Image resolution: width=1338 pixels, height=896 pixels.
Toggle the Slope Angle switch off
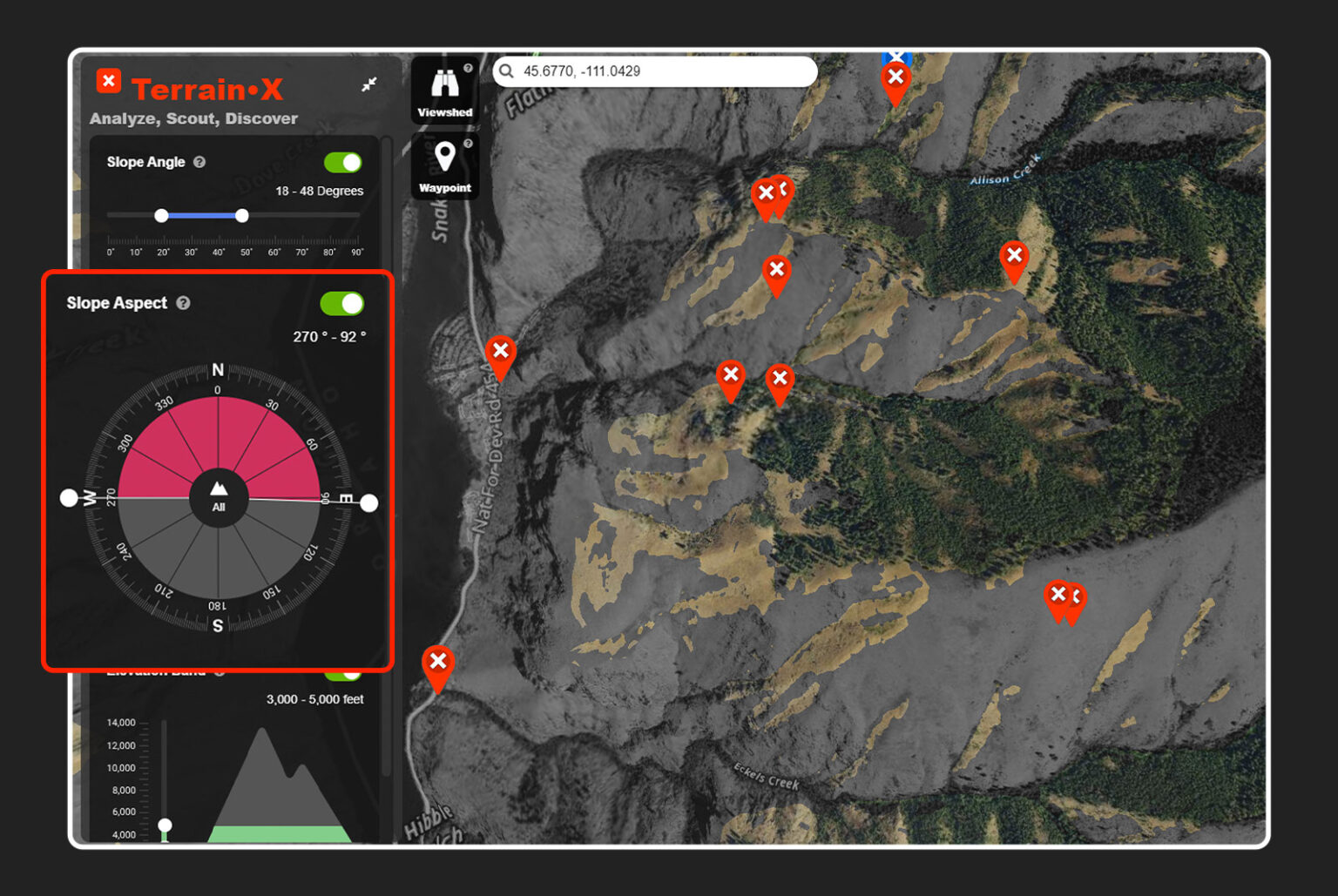342,163
